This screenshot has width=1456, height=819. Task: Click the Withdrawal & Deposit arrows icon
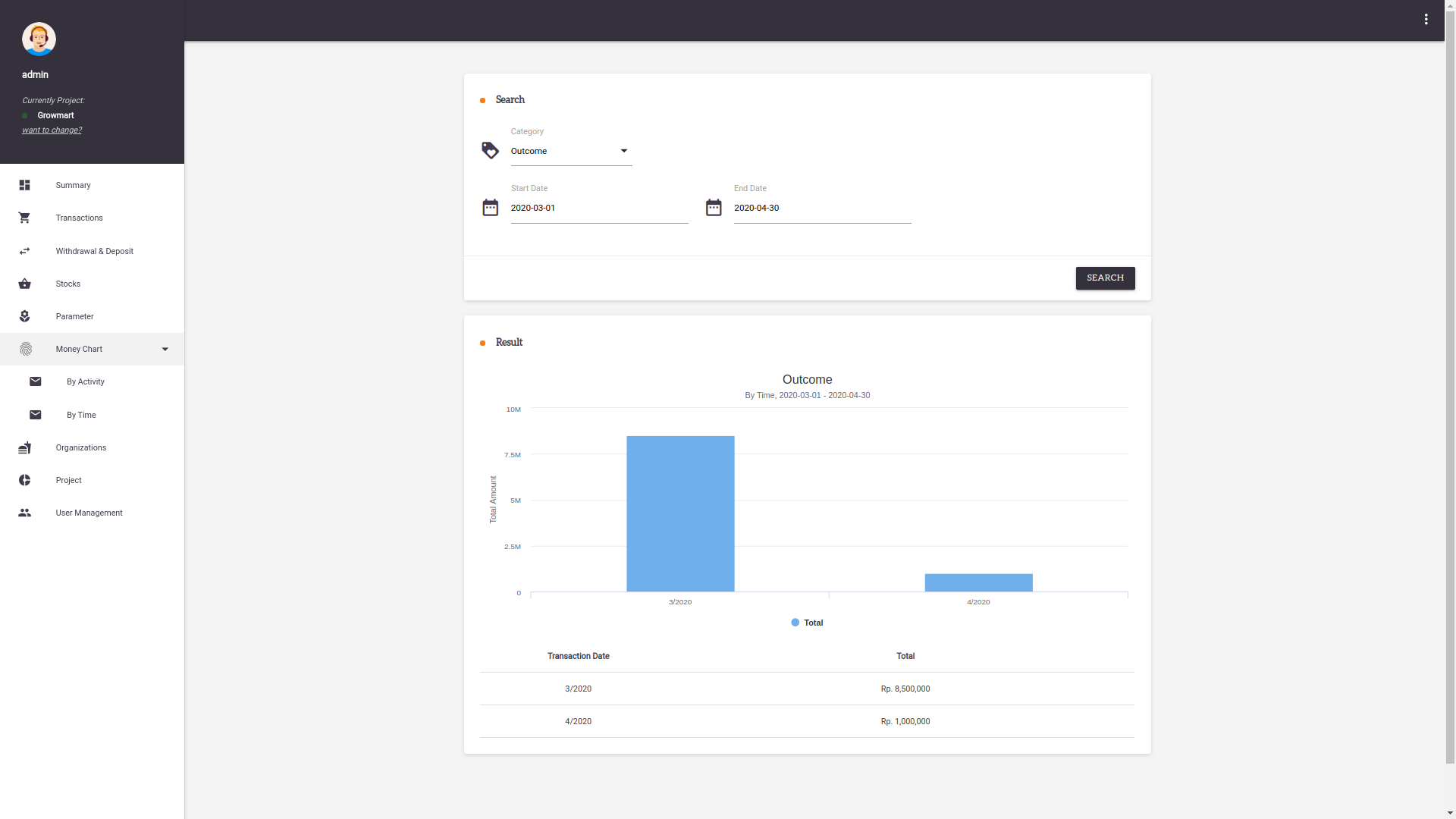pyautogui.click(x=24, y=251)
